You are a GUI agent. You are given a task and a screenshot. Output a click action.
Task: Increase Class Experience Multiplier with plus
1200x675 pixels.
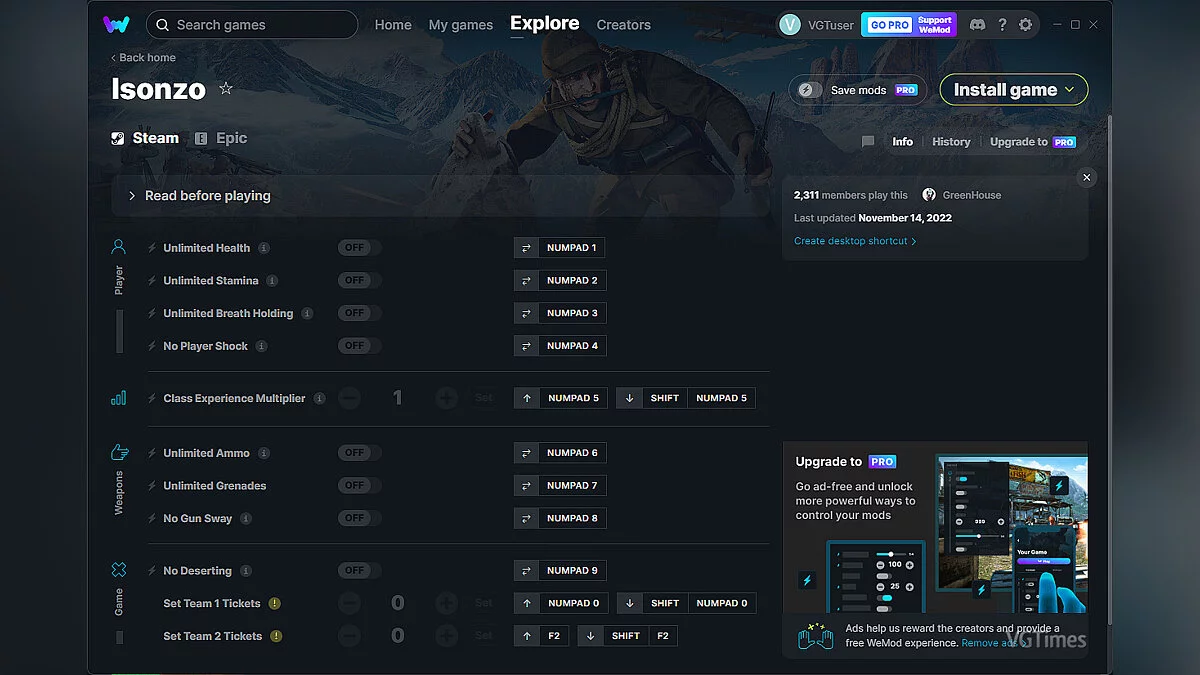coord(447,398)
